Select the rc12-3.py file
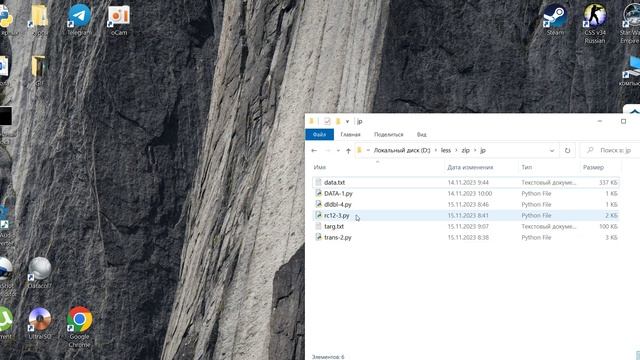The width and height of the screenshot is (640, 360). (x=337, y=216)
